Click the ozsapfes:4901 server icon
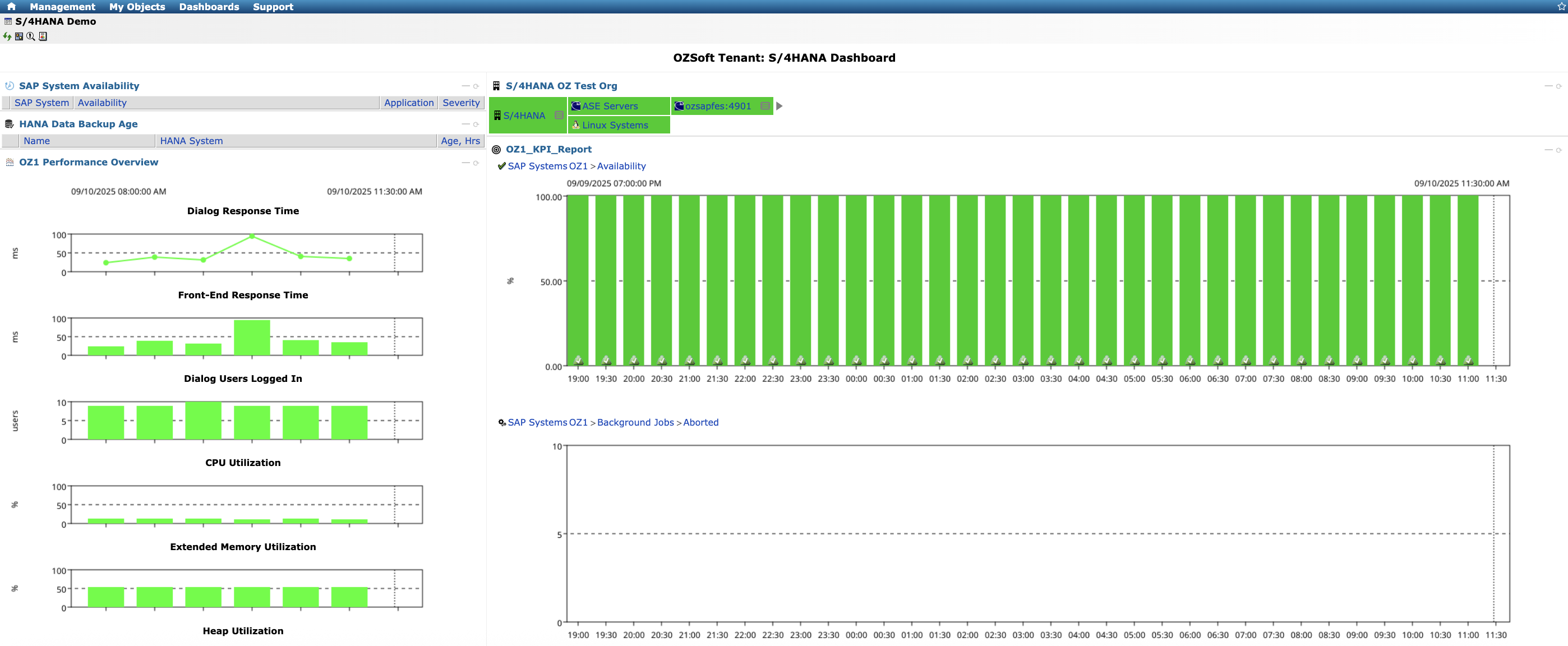 point(679,106)
